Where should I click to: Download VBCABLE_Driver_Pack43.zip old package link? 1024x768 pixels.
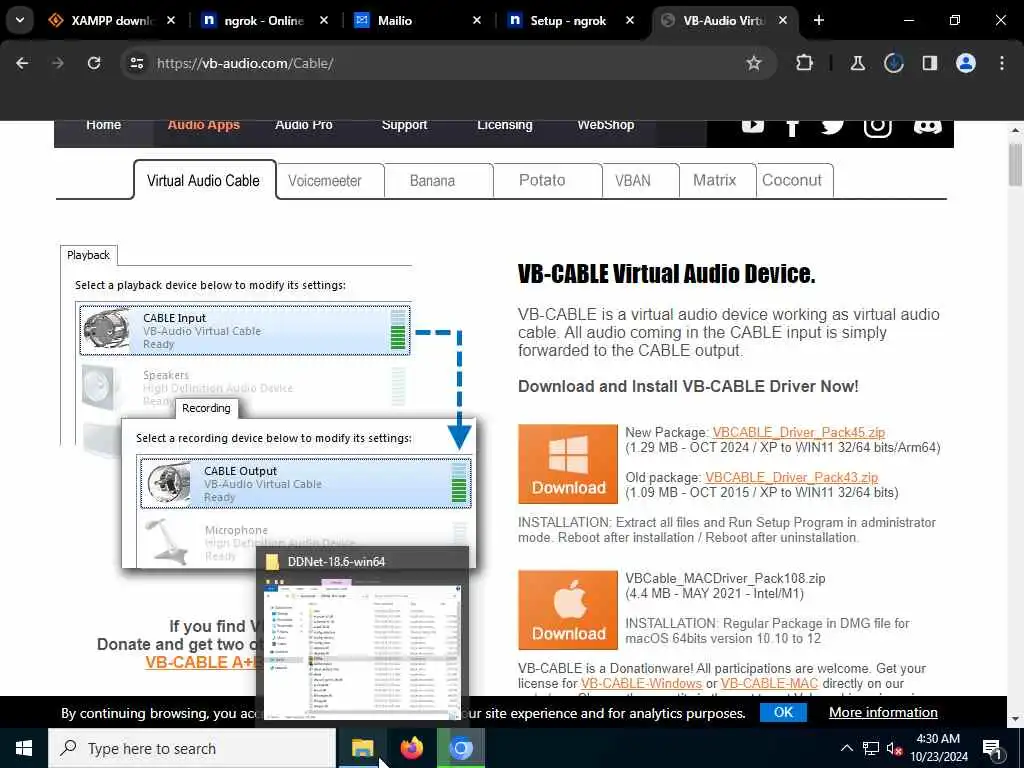pyautogui.click(x=792, y=477)
